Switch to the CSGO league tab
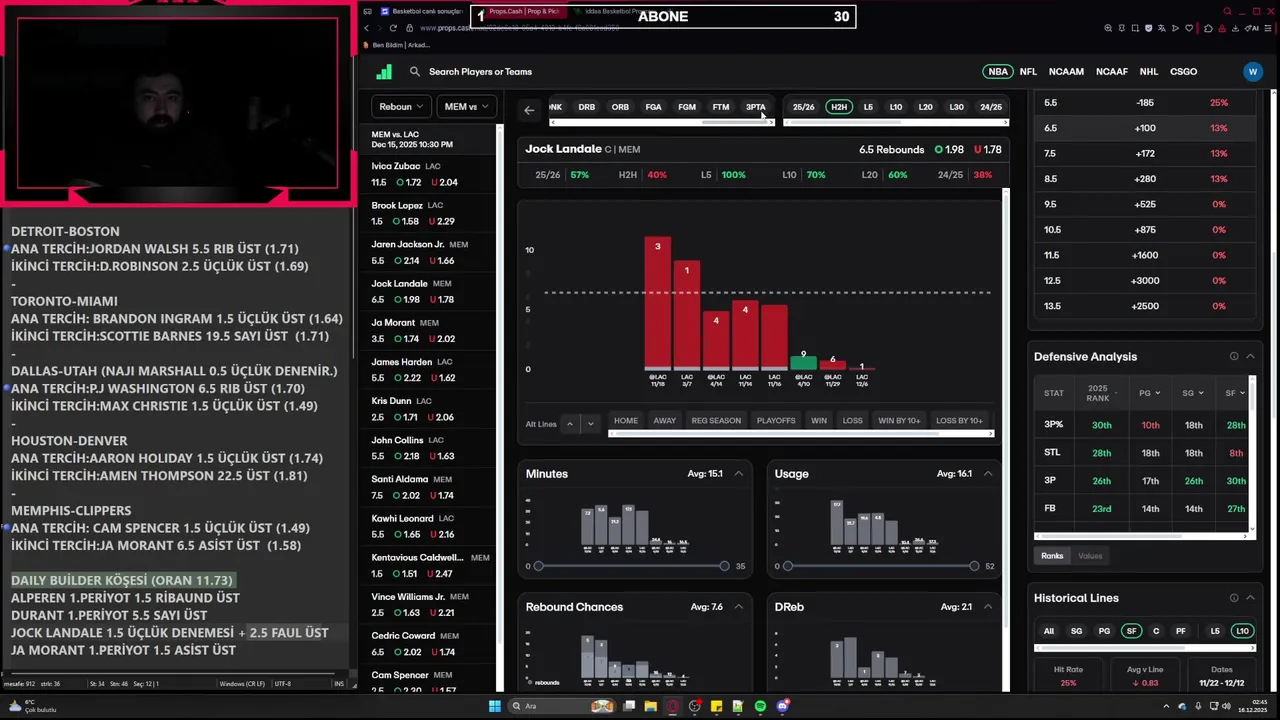The image size is (1280, 720). [x=1183, y=72]
